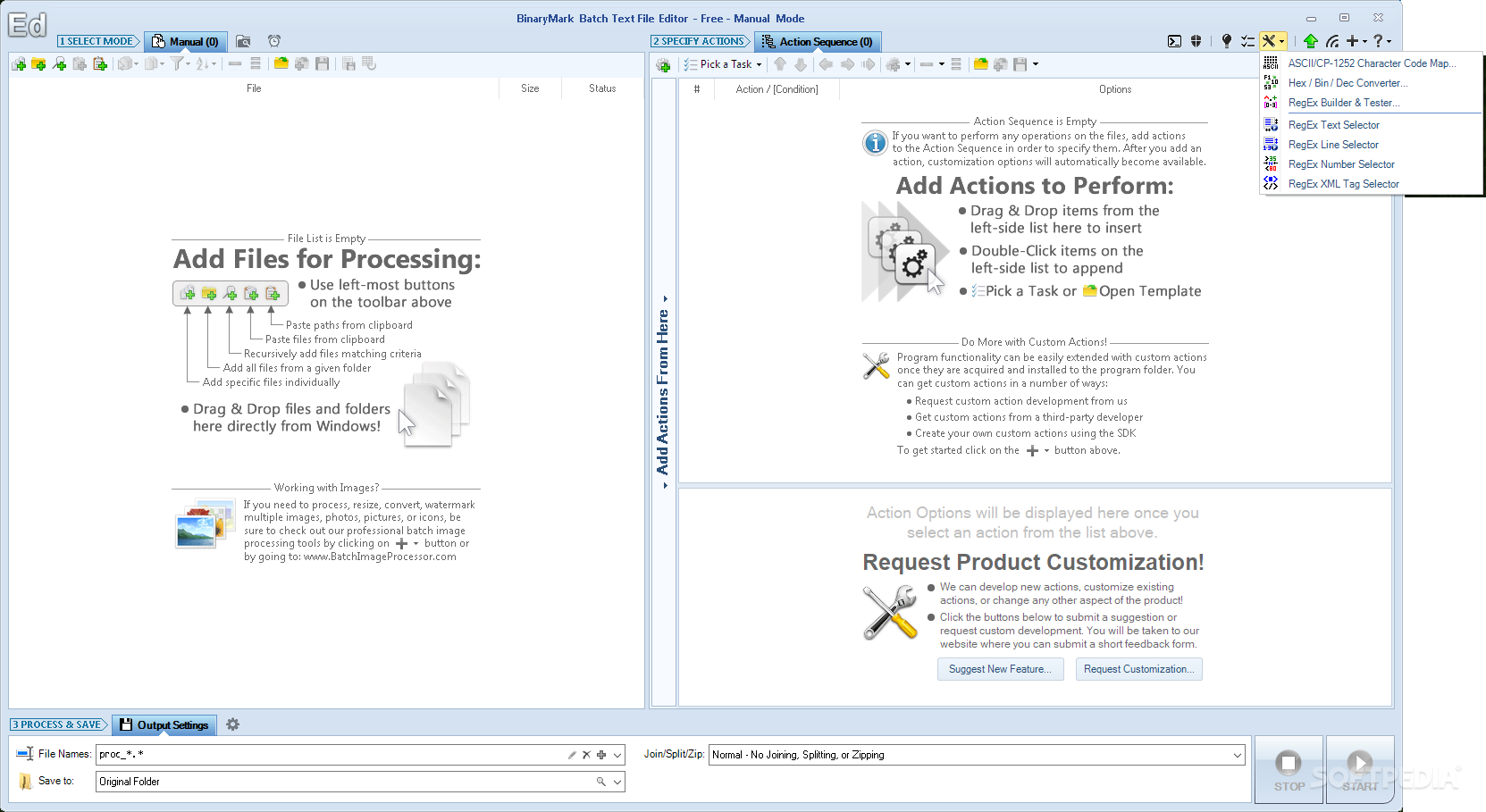Choose RegEx Text Selector menu item
The height and width of the screenshot is (812, 1486).
tap(1372, 125)
